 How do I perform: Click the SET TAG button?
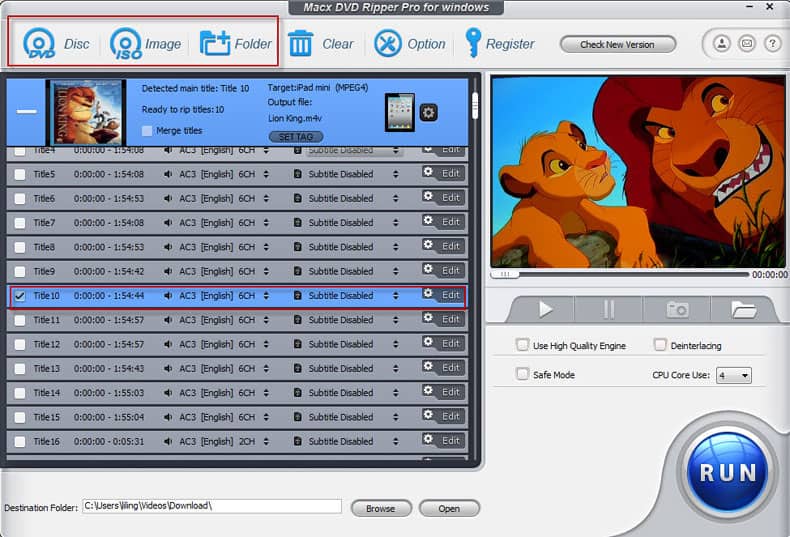pyautogui.click(x=296, y=137)
